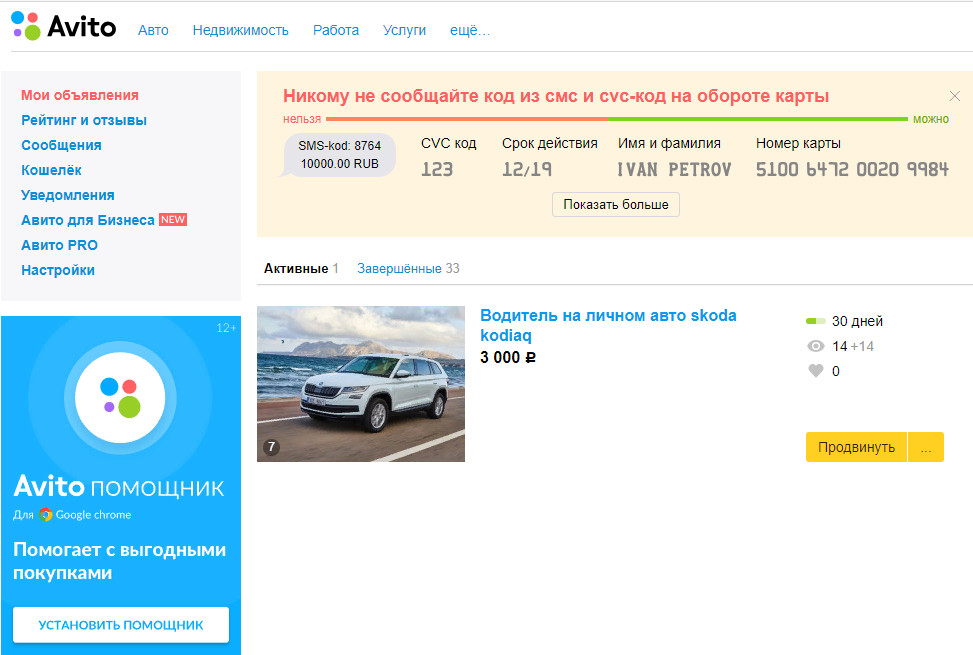Click the Показать больше button
Image resolution: width=973 pixels, height=655 pixels.
pos(616,205)
